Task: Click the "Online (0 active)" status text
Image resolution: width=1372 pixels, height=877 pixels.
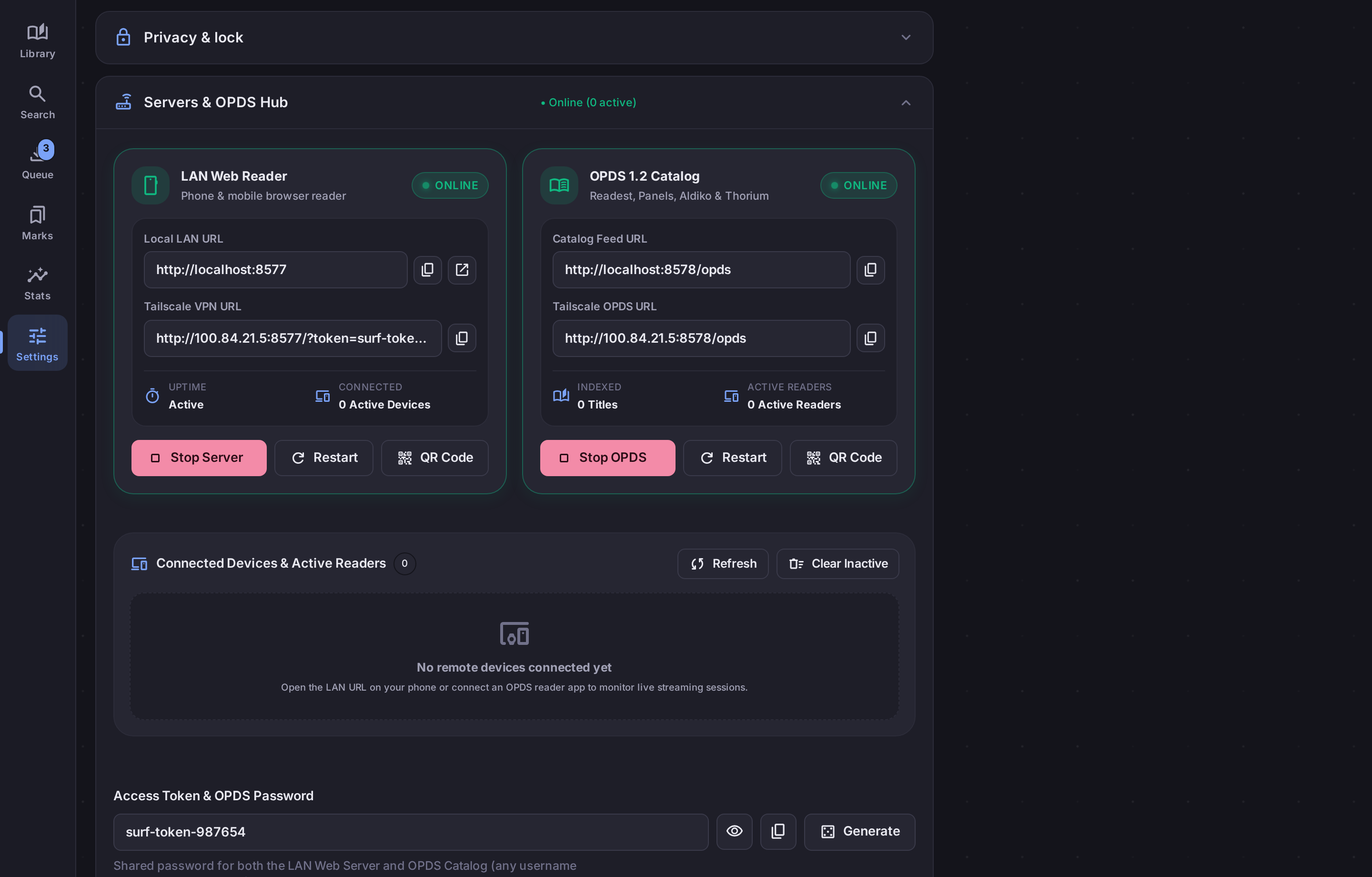Action: pyautogui.click(x=588, y=102)
